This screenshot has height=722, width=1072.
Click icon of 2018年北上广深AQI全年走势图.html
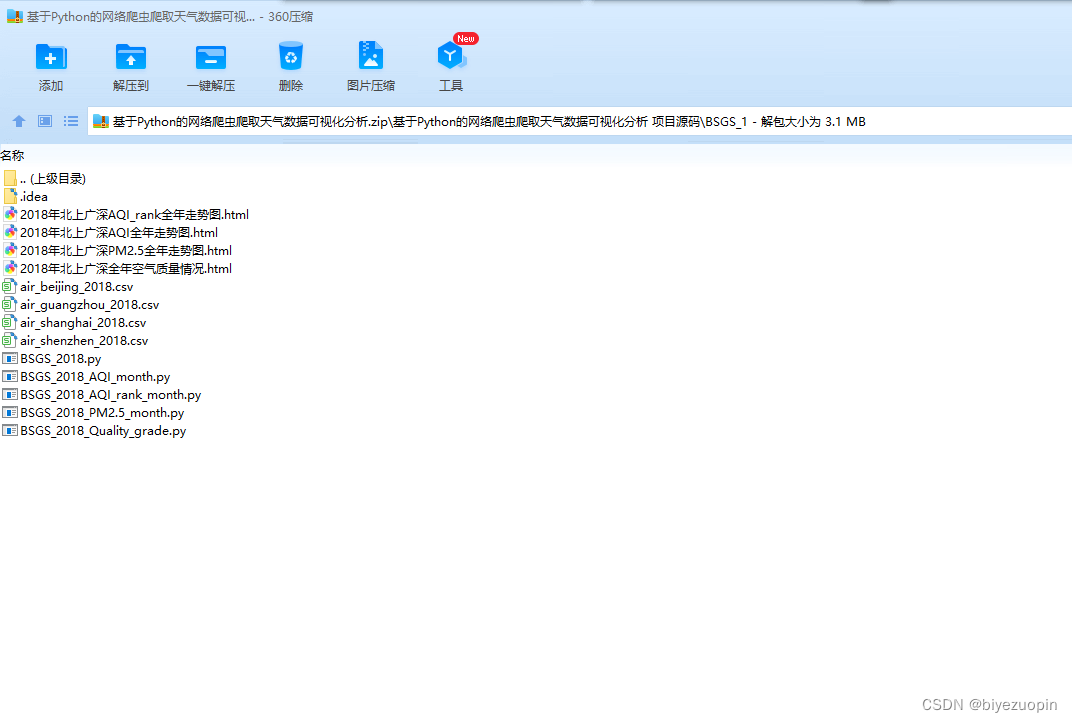click(x=10, y=232)
